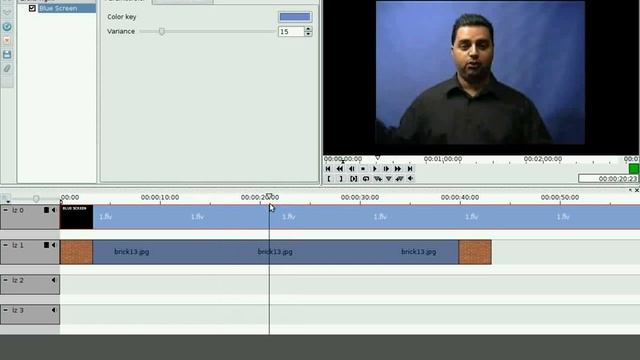Mute audio on track 0
This screenshot has height=360, width=640.
pos(53,210)
